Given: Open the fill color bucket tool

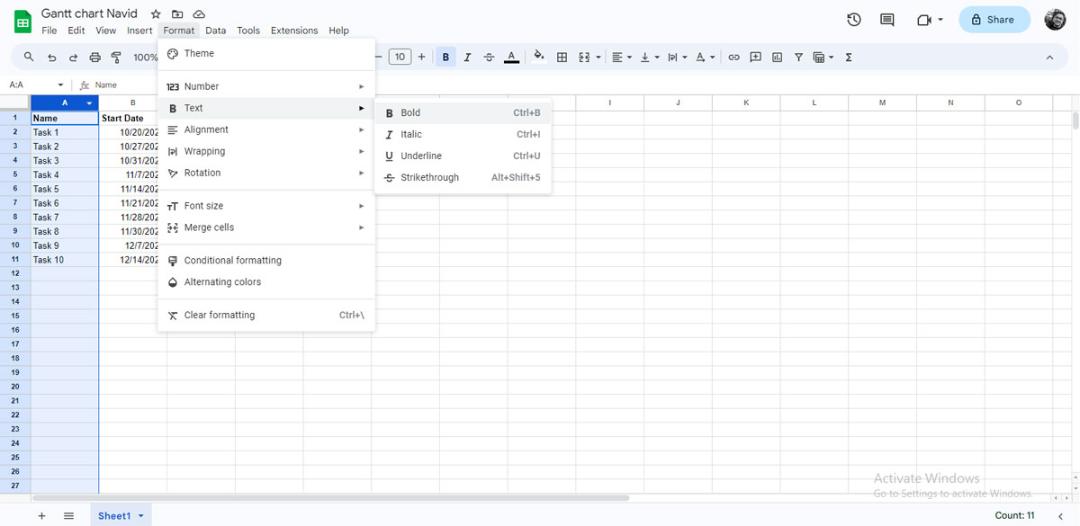Looking at the screenshot, I should (539, 56).
